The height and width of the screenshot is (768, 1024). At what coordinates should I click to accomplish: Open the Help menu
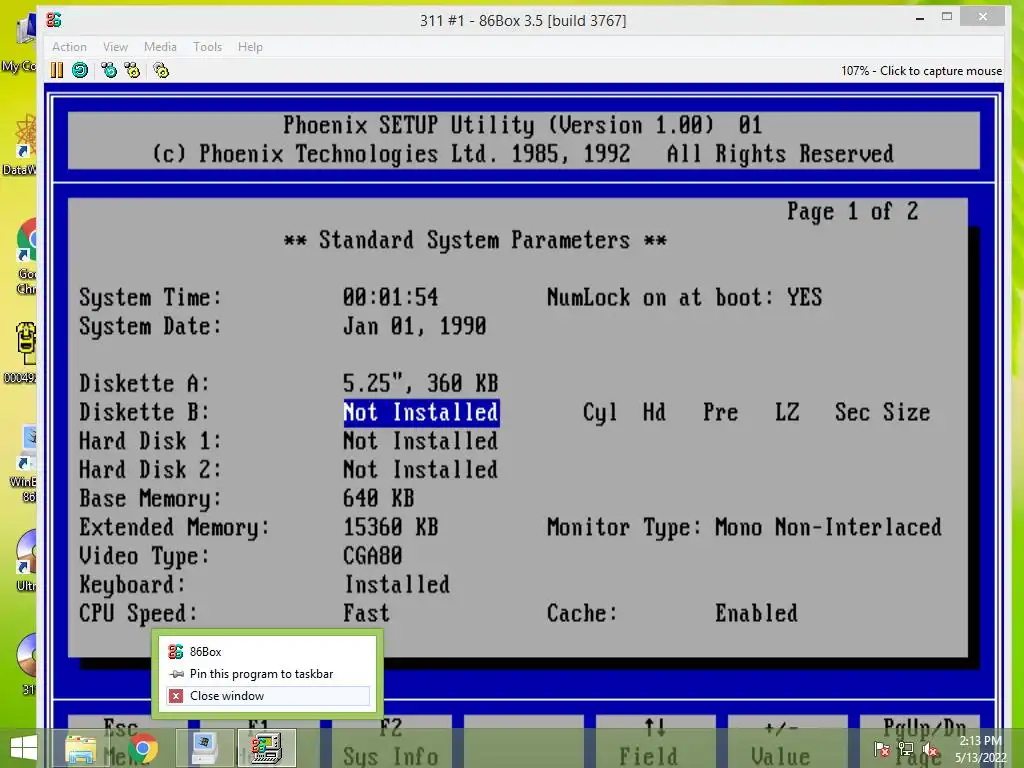click(x=250, y=47)
